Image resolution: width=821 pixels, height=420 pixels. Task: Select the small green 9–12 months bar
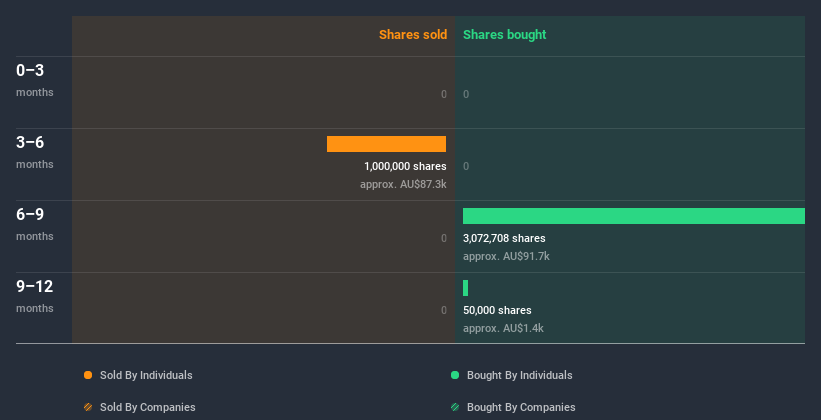click(466, 288)
